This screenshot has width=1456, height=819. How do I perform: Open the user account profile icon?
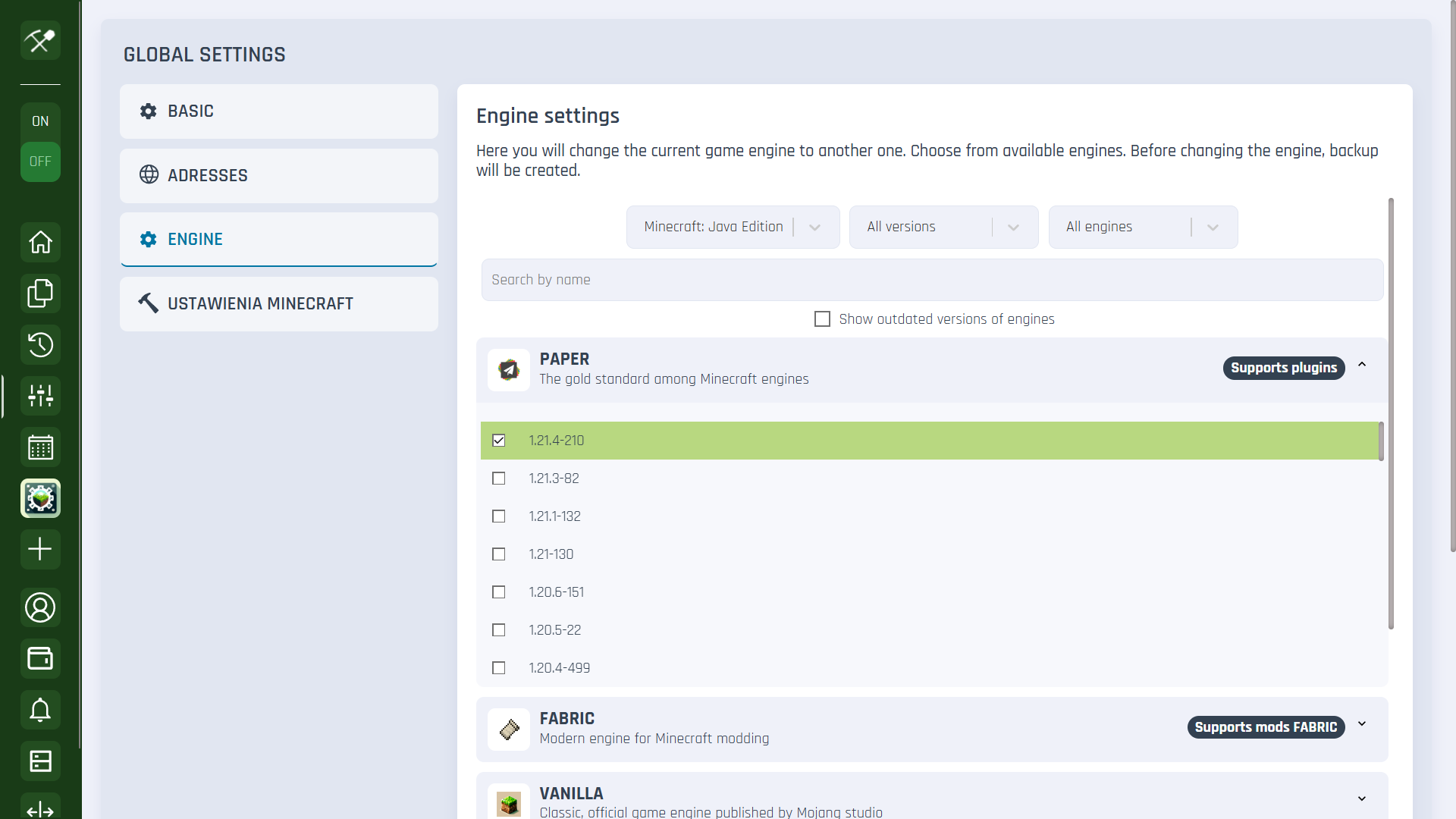click(40, 607)
